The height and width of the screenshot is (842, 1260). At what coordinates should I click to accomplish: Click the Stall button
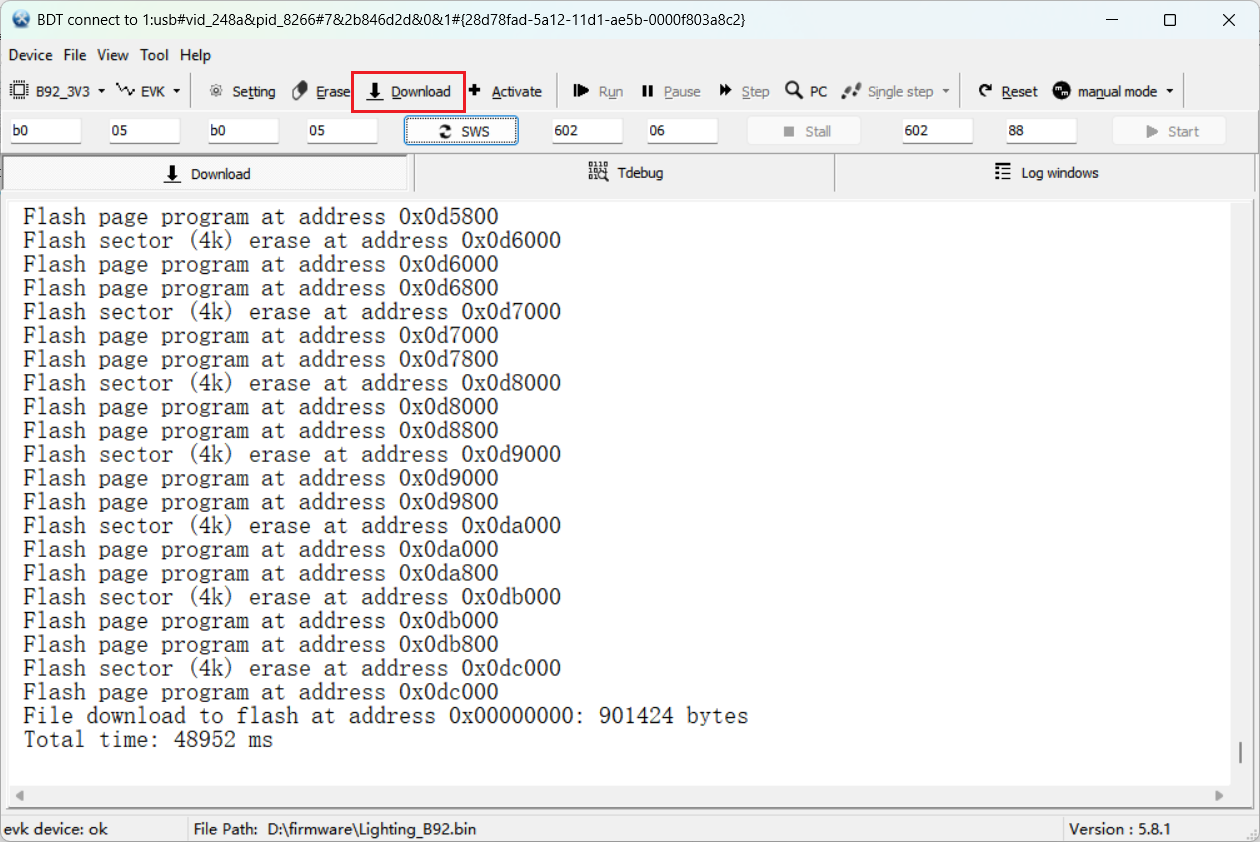(x=805, y=131)
